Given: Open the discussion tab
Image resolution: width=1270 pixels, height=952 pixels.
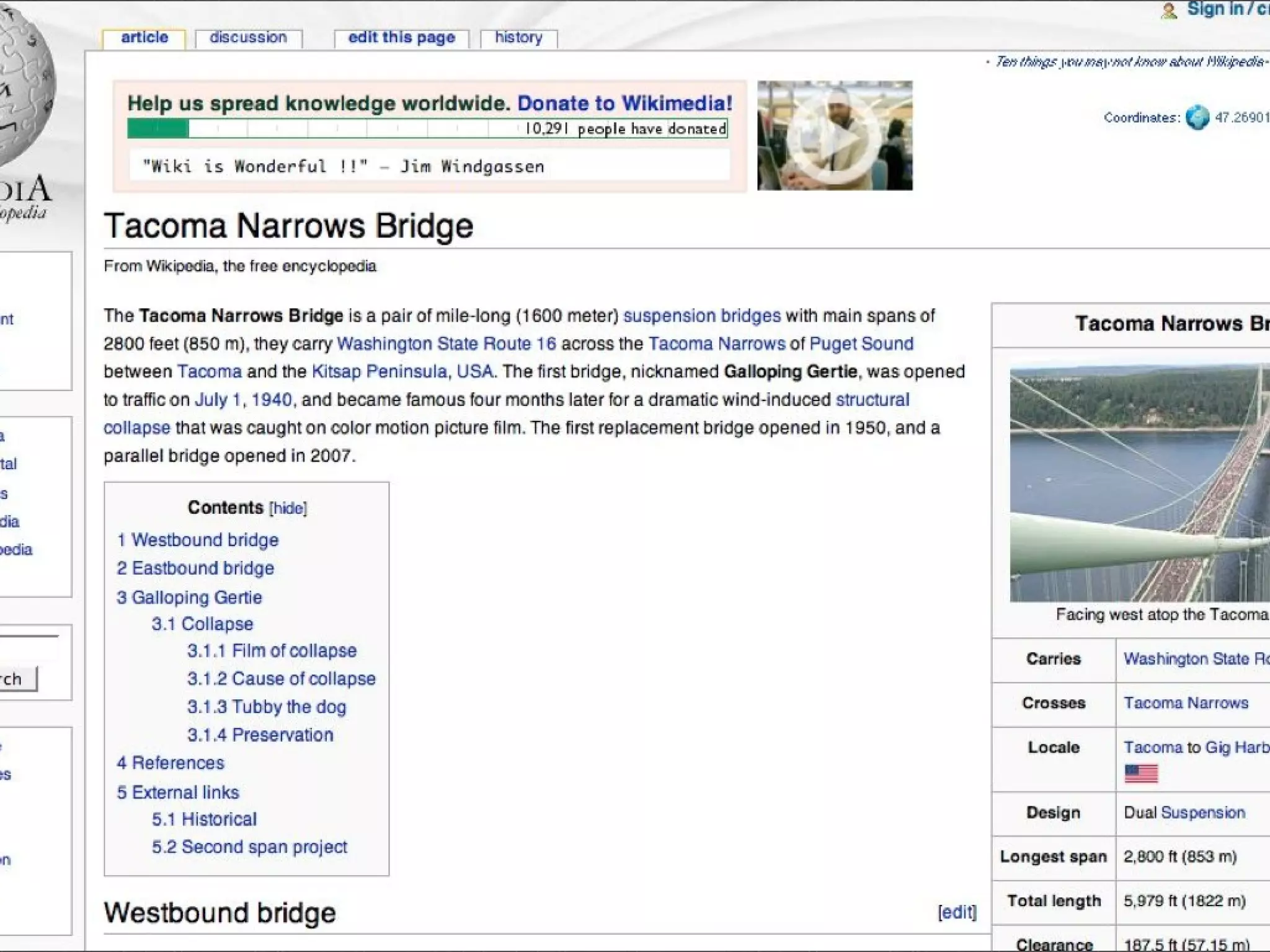Looking at the screenshot, I should [248, 38].
